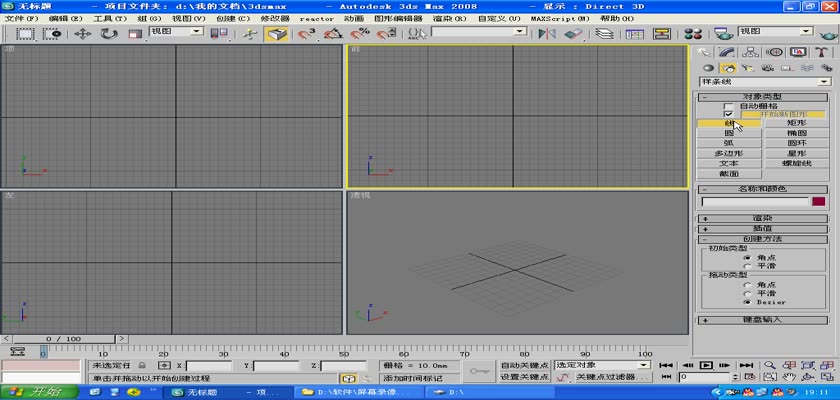Open the 文件 menu
The height and width of the screenshot is (400, 840).
click(x=21, y=18)
